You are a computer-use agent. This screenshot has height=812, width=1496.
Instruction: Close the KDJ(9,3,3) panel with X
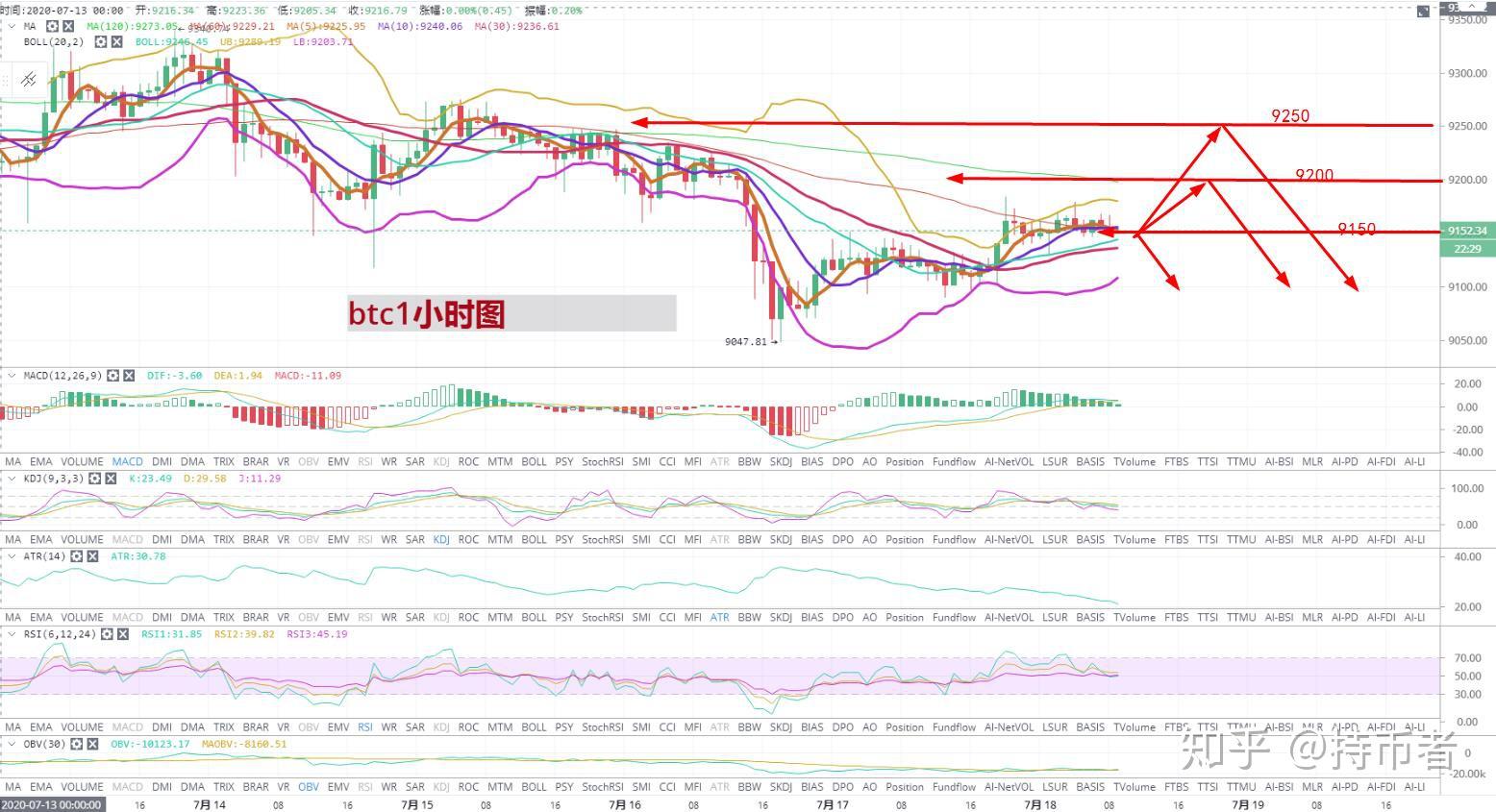pyautogui.click(x=112, y=479)
